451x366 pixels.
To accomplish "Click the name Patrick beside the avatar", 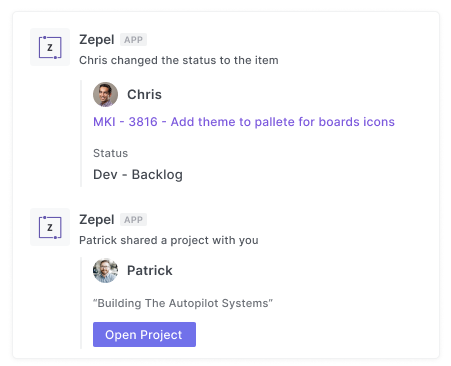I will point(150,270).
